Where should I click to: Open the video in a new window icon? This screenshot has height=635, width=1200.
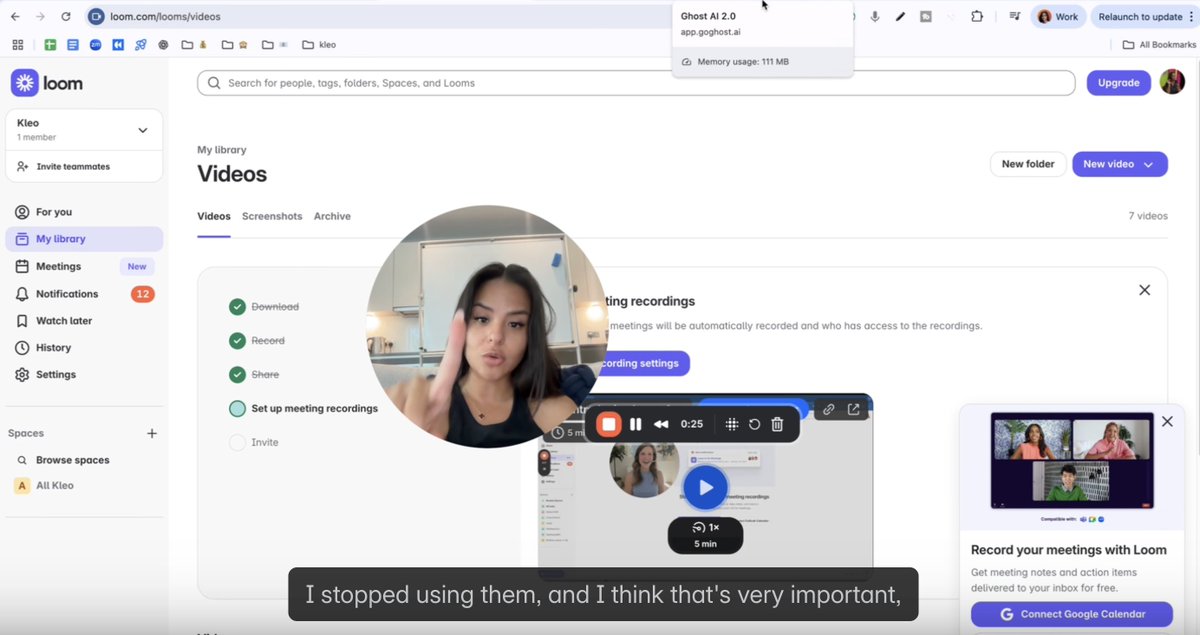(853, 409)
